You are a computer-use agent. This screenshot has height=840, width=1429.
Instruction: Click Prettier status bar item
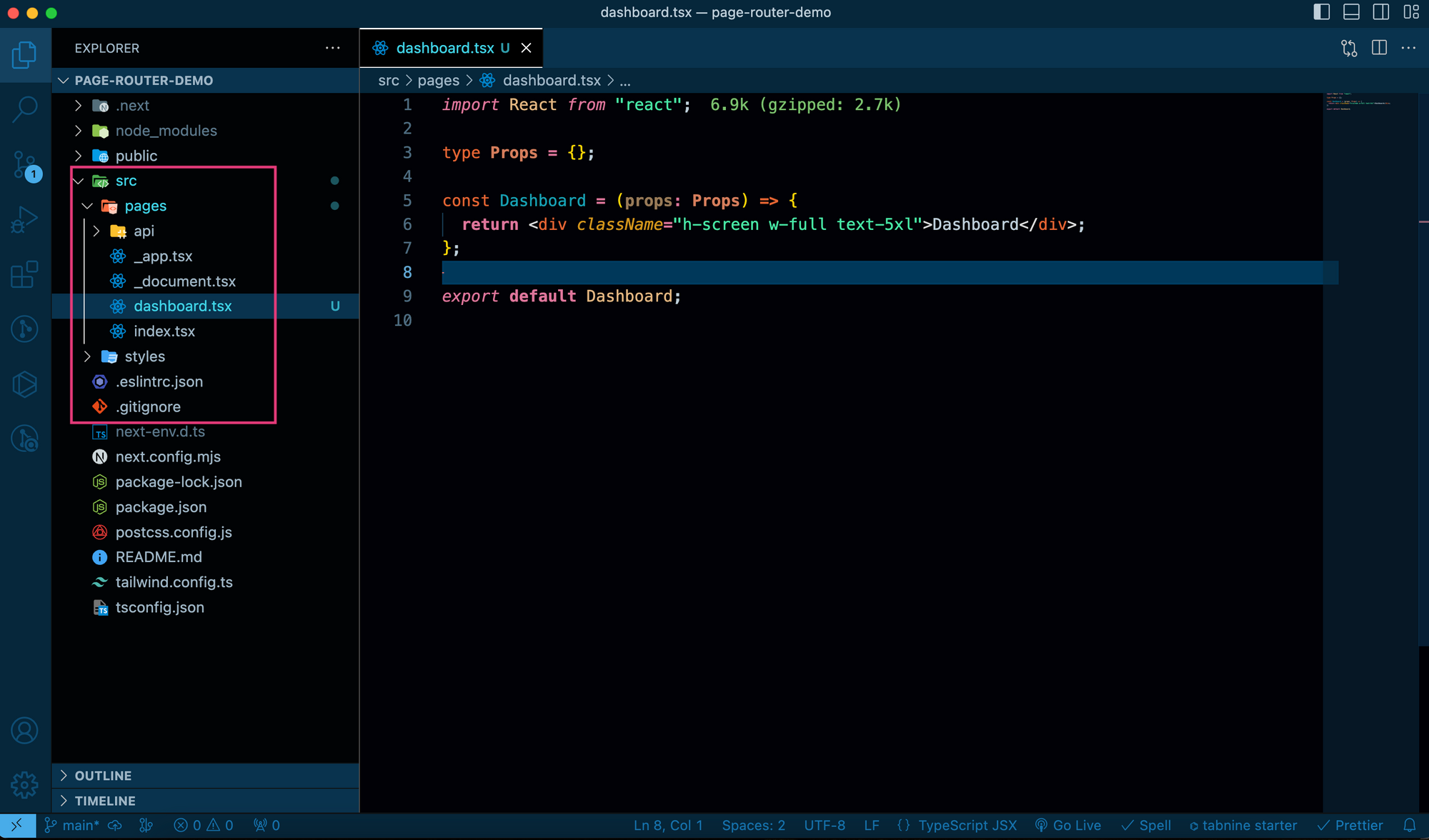click(1350, 825)
